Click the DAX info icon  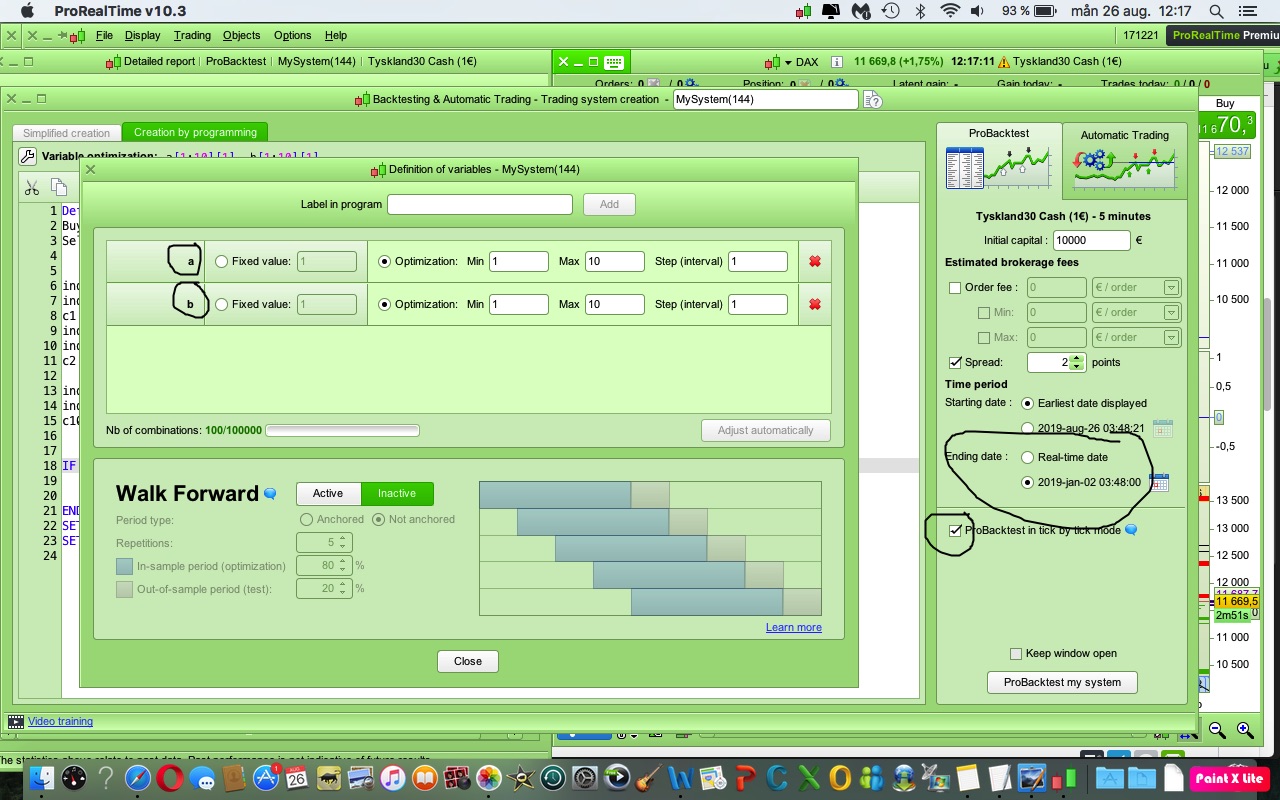(837, 62)
